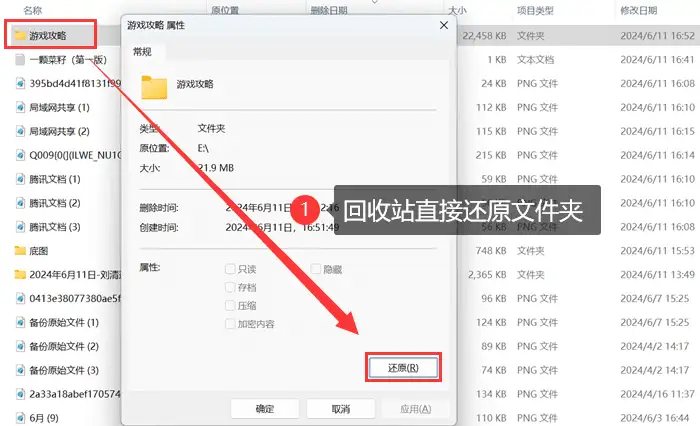Select the 腾讯文档 (1) file icon

pyautogui.click(x=20, y=179)
